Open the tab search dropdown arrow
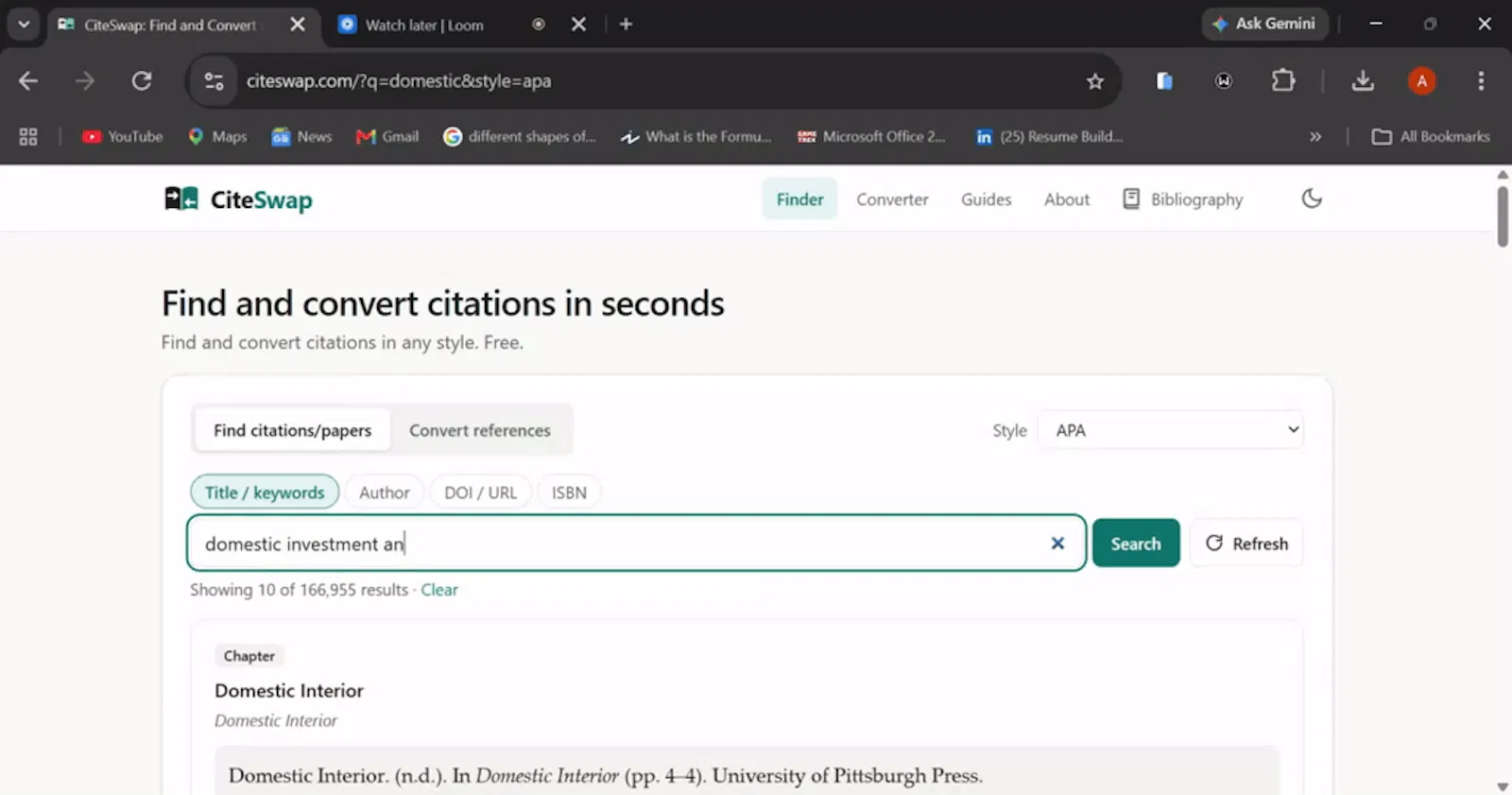 24,24
